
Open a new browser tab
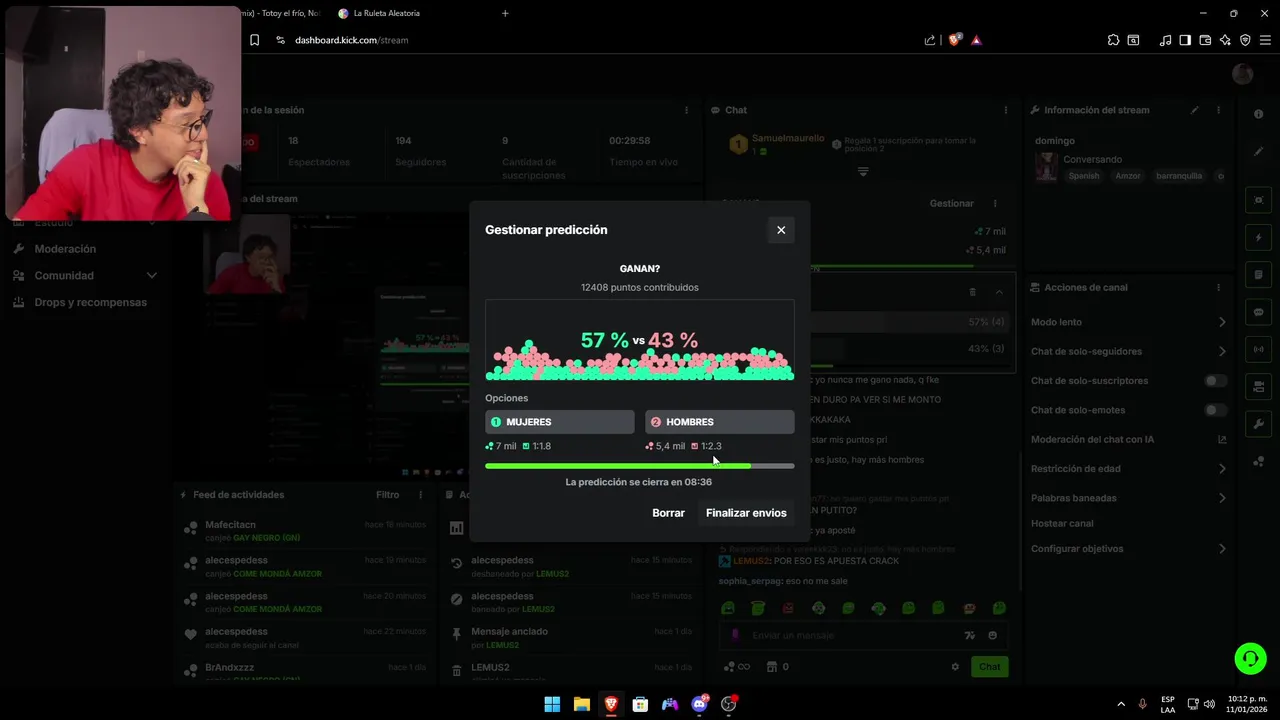505,13
